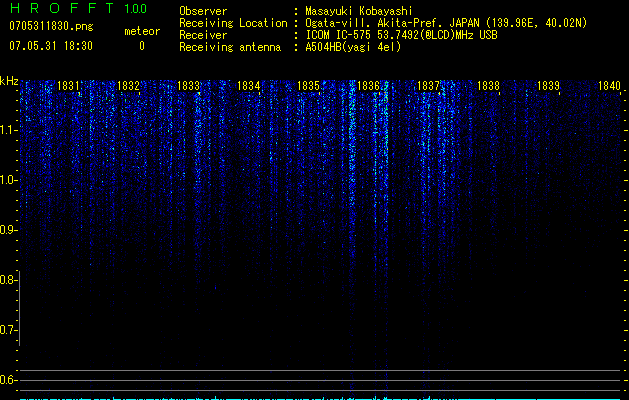Click the 1834 time marker
This screenshot has width=629, height=400.
coord(248,86)
